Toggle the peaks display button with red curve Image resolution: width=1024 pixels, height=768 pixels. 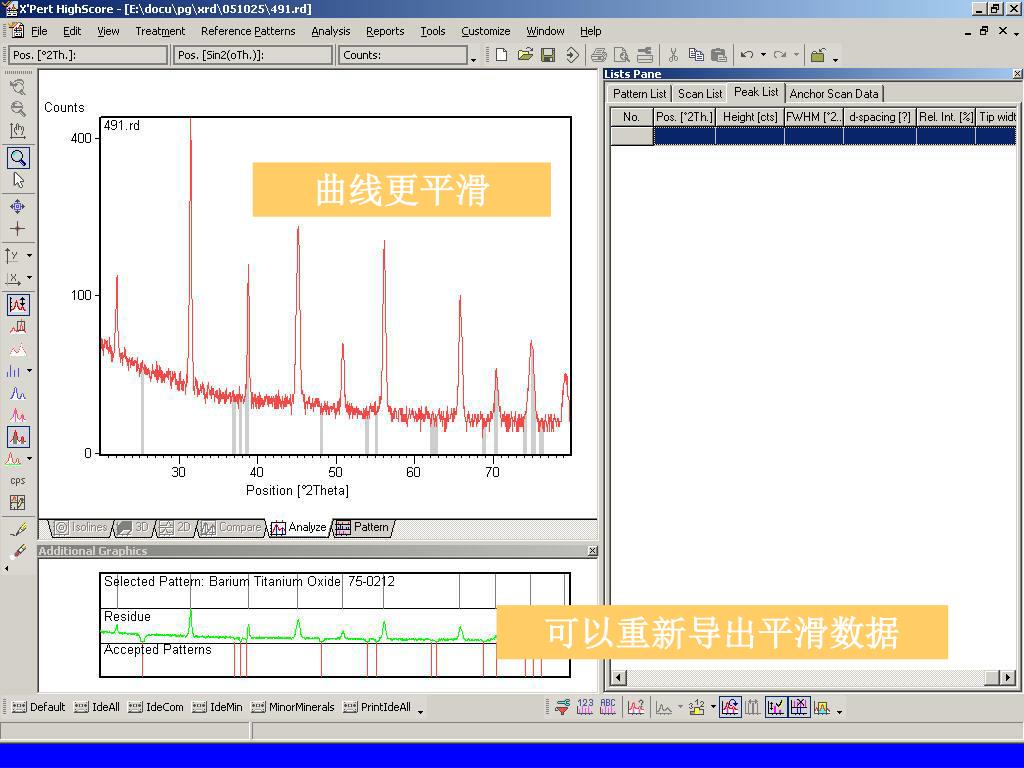pyautogui.click(x=18, y=304)
